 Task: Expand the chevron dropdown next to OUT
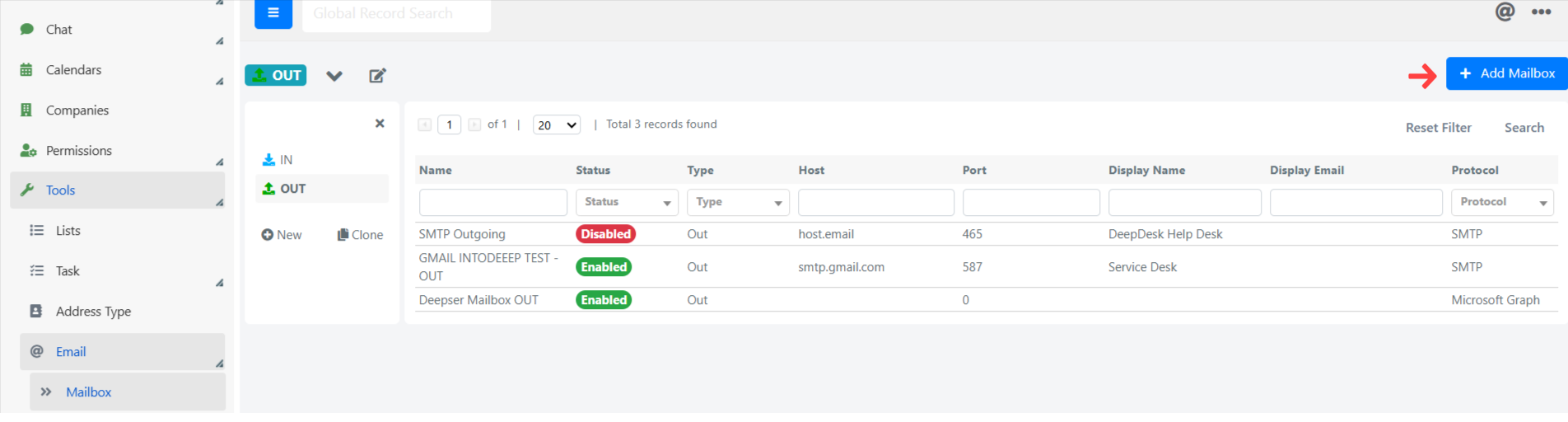334,76
